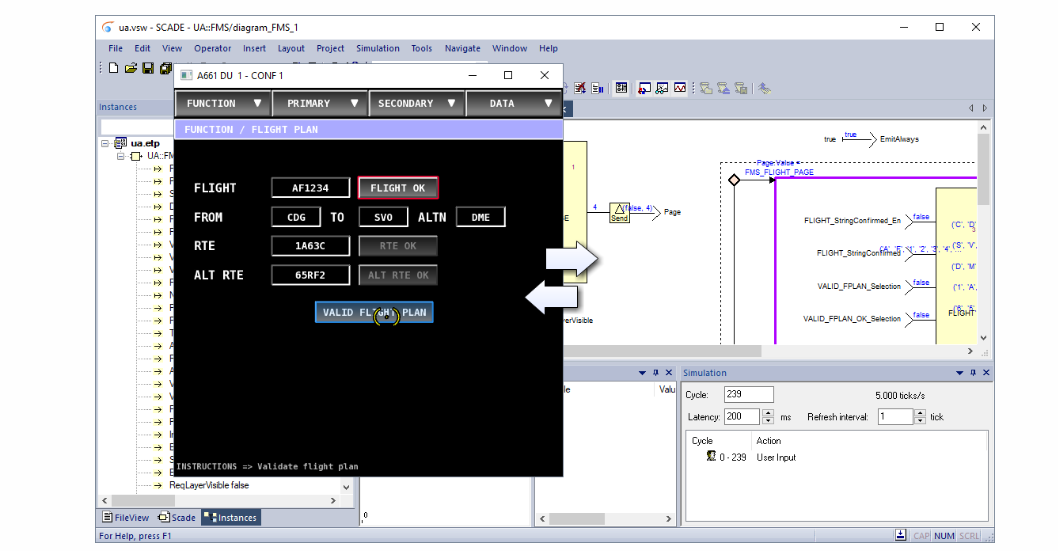Click the Send triangle block in diagram

click(619, 212)
